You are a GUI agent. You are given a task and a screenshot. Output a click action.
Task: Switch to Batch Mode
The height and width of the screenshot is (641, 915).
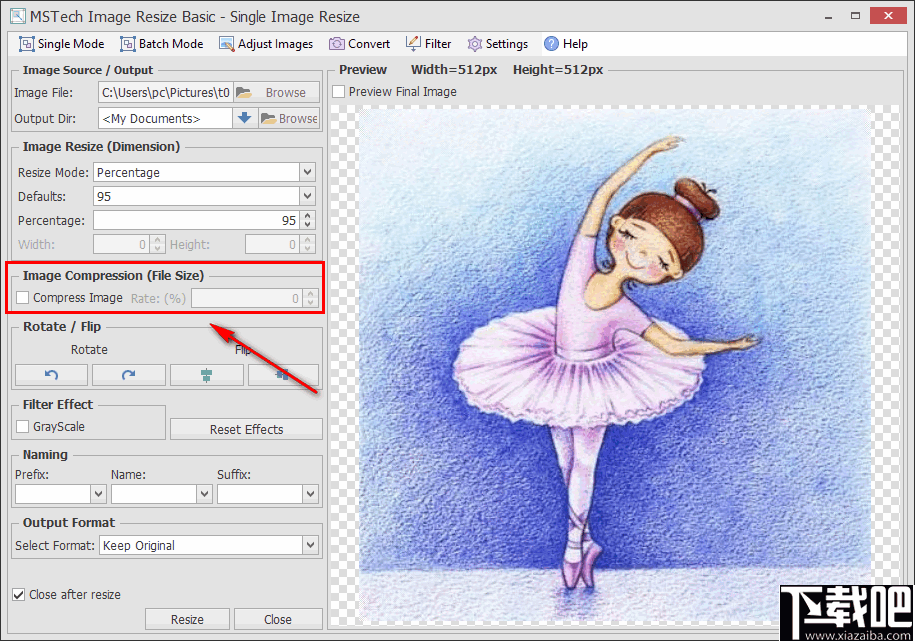tap(161, 43)
